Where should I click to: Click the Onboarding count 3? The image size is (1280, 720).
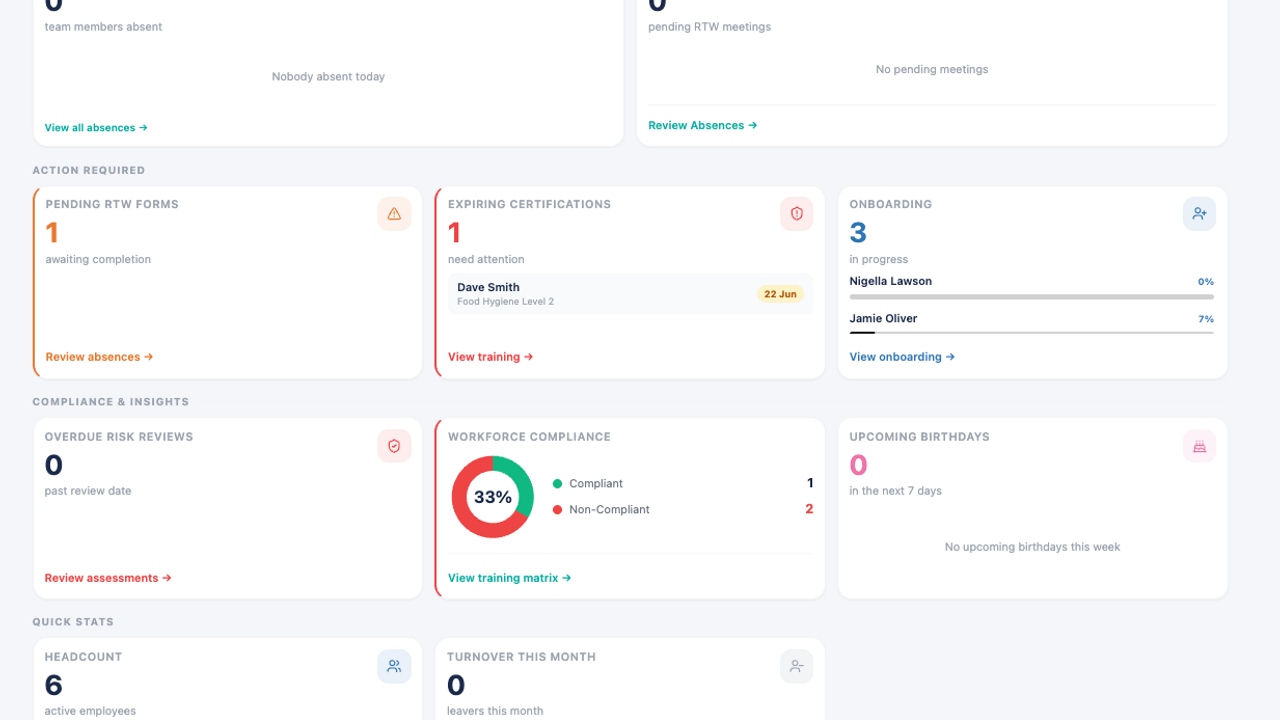pyautogui.click(x=858, y=232)
